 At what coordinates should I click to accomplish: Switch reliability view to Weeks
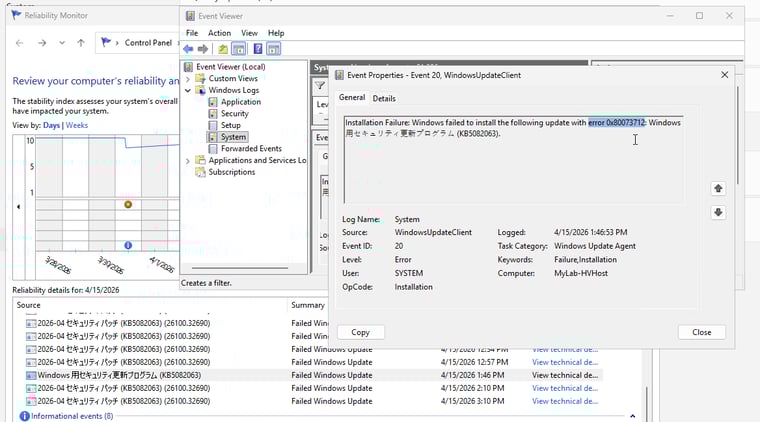coord(77,126)
